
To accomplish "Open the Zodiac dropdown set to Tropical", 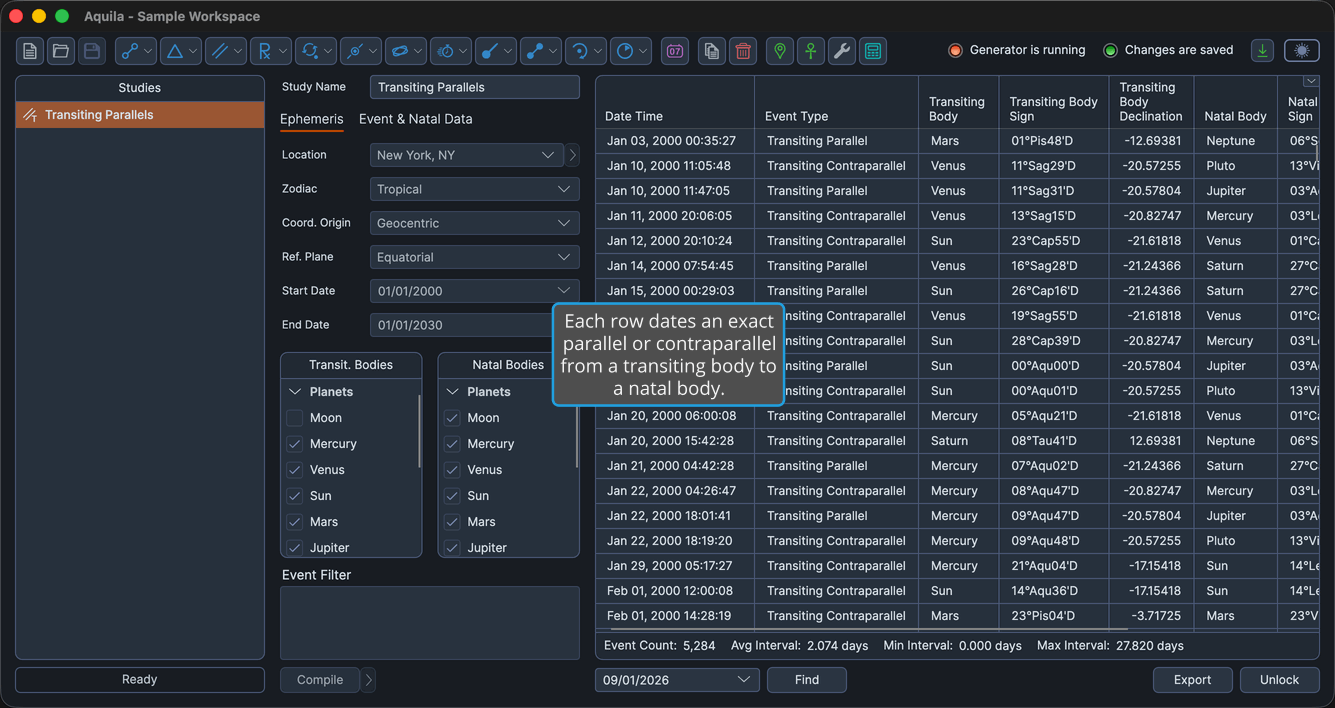I will pyautogui.click(x=474, y=189).
